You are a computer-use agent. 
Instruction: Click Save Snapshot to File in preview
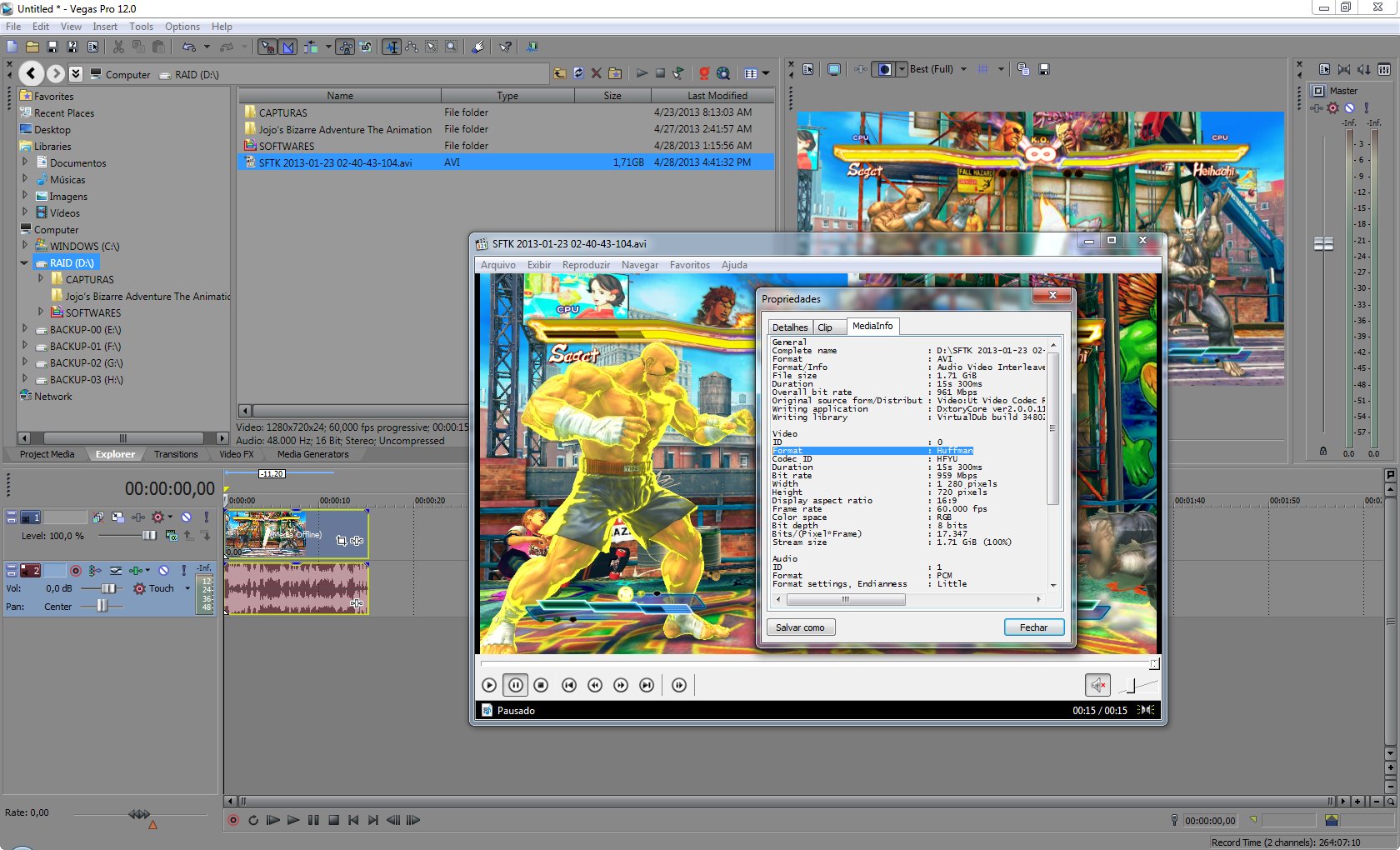1044,70
